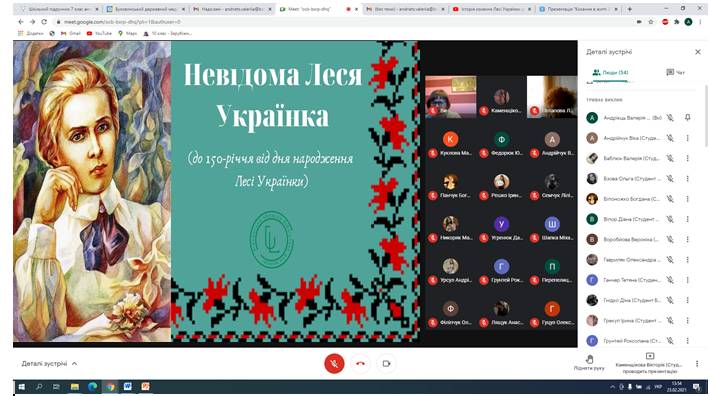The width and height of the screenshot is (710, 396).
Task: Open more options menu in bottom bar
Action: coord(697,363)
